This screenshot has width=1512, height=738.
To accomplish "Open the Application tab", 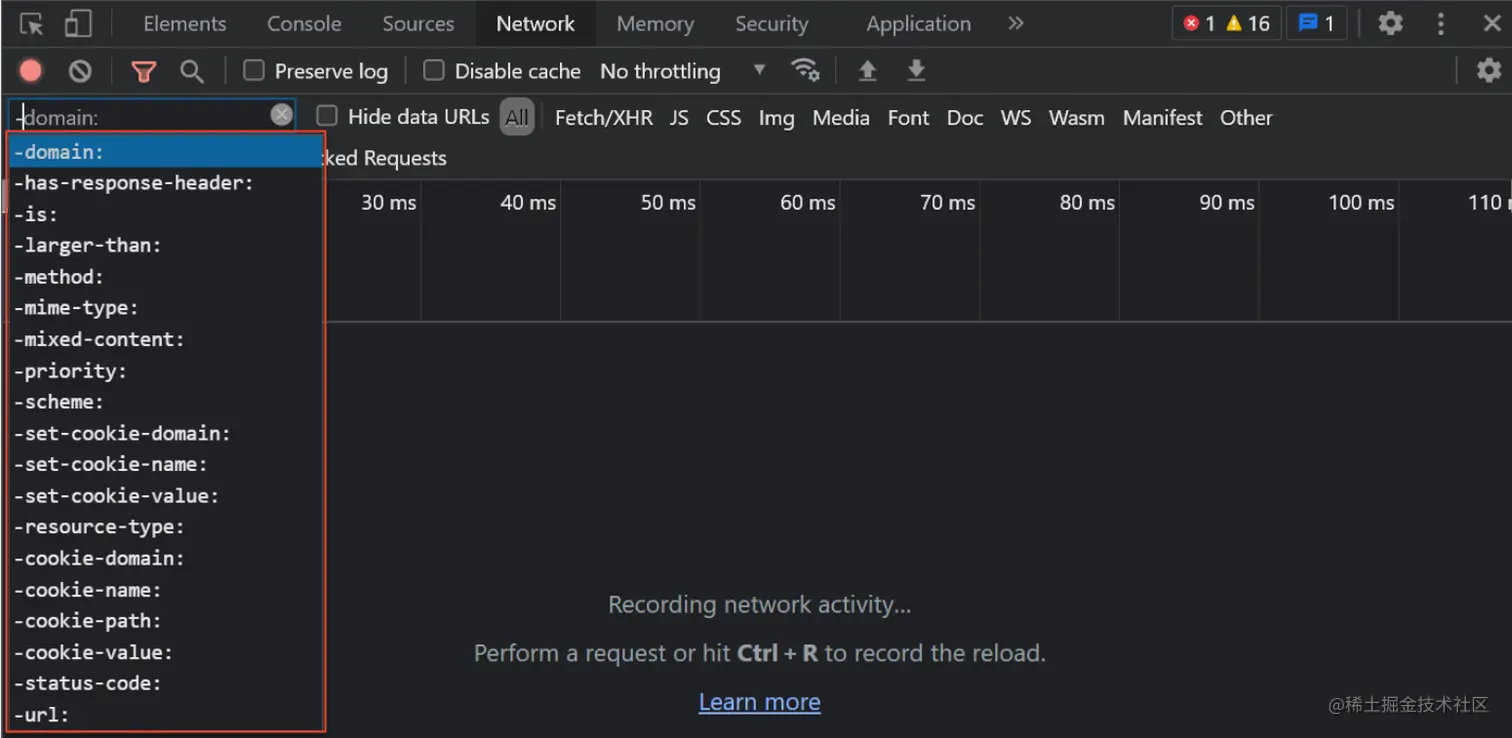I will (918, 24).
